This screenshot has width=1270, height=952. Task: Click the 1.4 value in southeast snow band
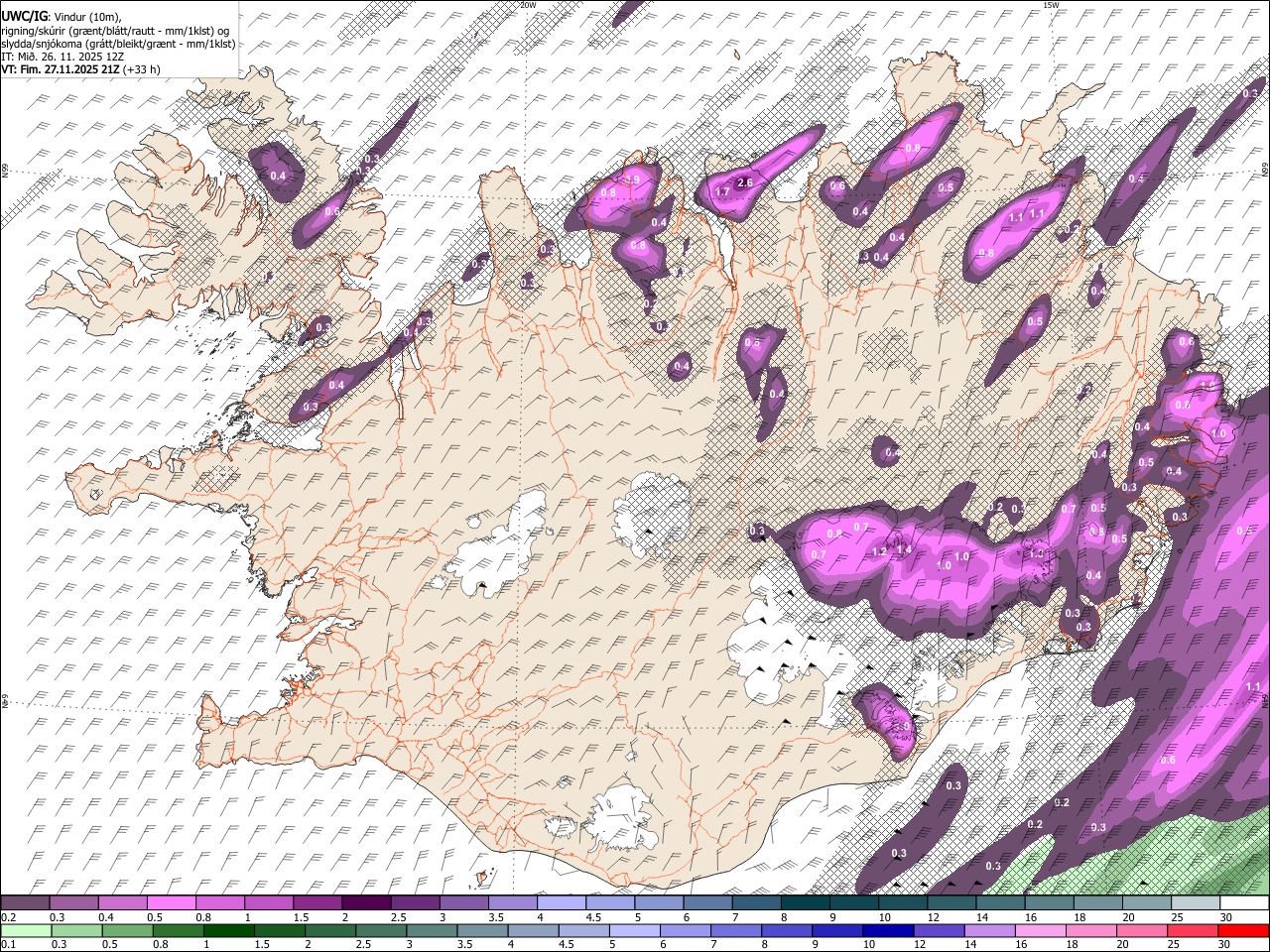(904, 548)
